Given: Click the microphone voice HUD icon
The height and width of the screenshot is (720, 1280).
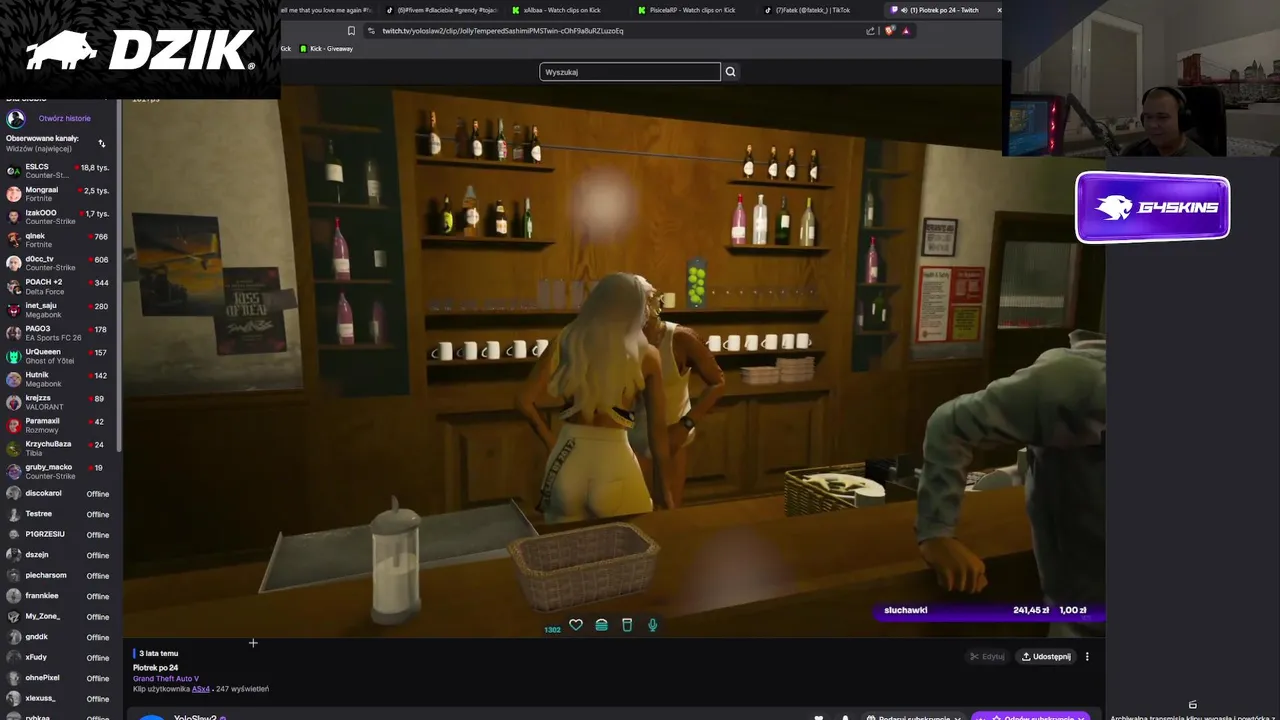Looking at the screenshot, I should [x=653, y=625].
